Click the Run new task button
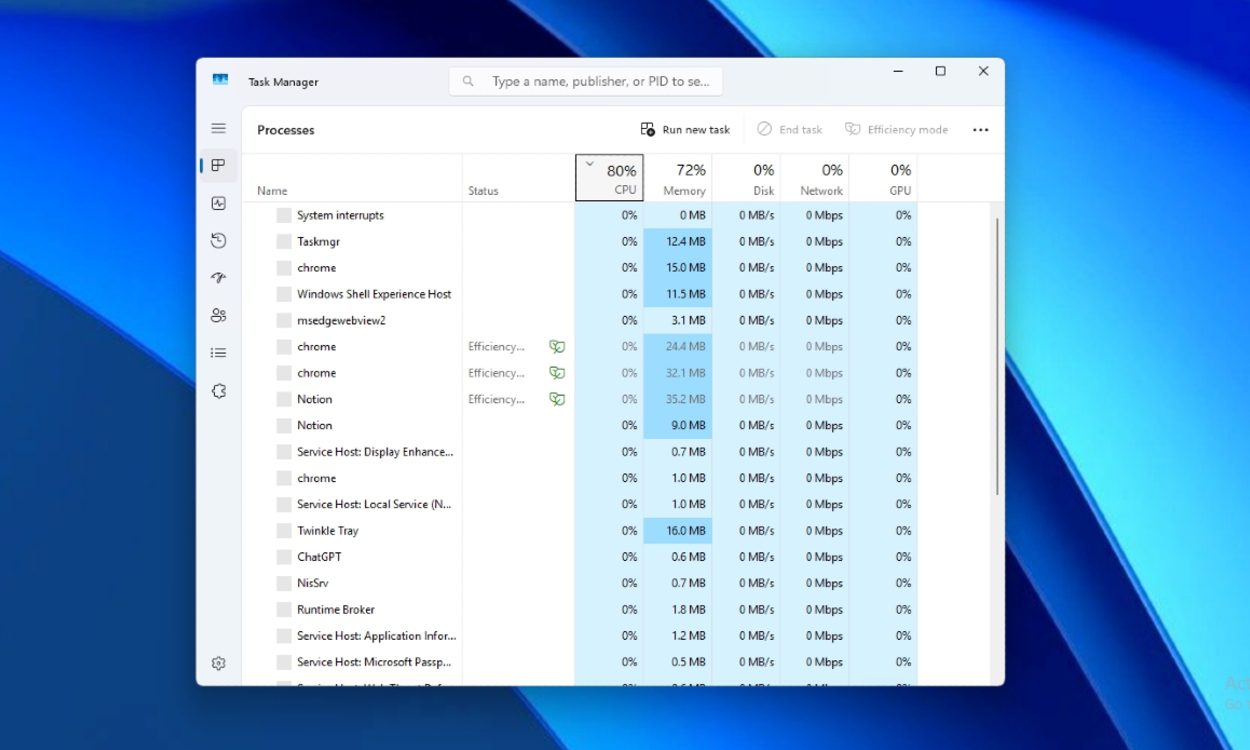 tap(685, 130)
